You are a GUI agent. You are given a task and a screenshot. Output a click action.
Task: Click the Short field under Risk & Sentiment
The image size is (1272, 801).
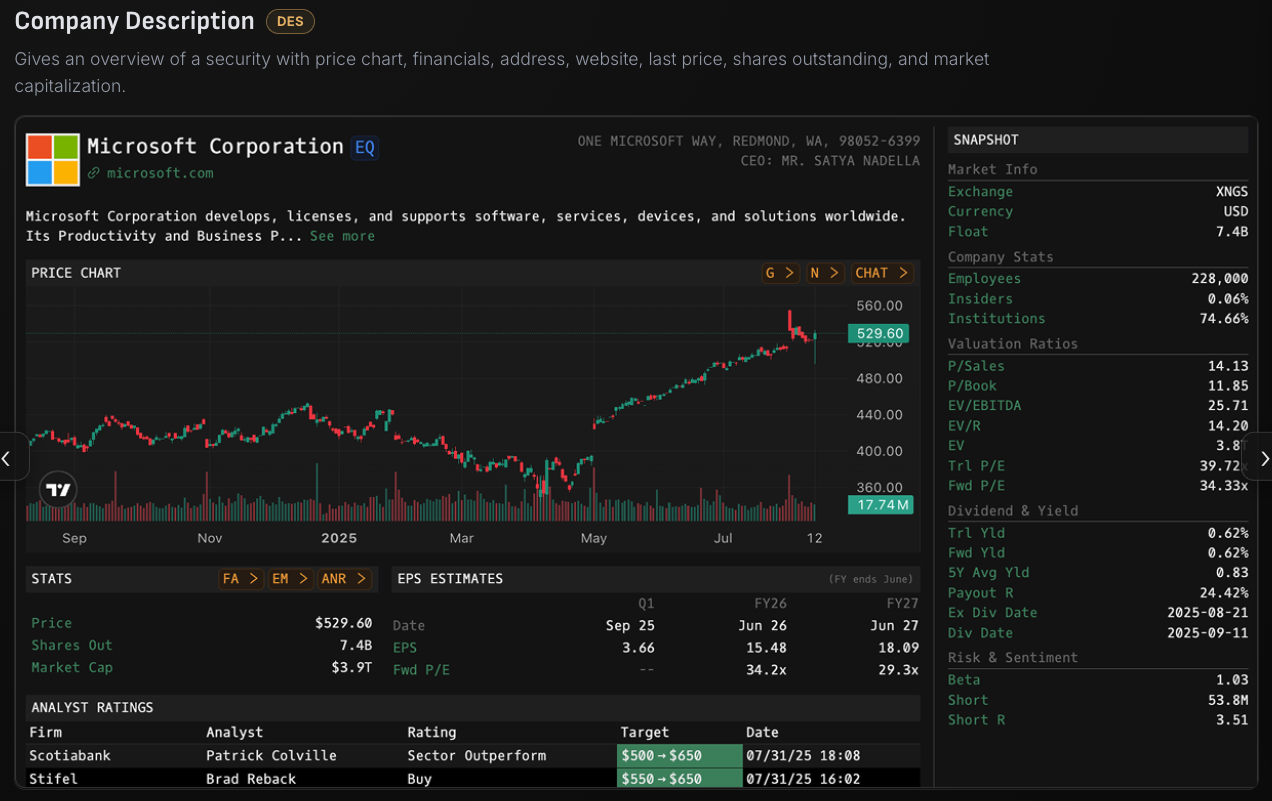(967, 699)
